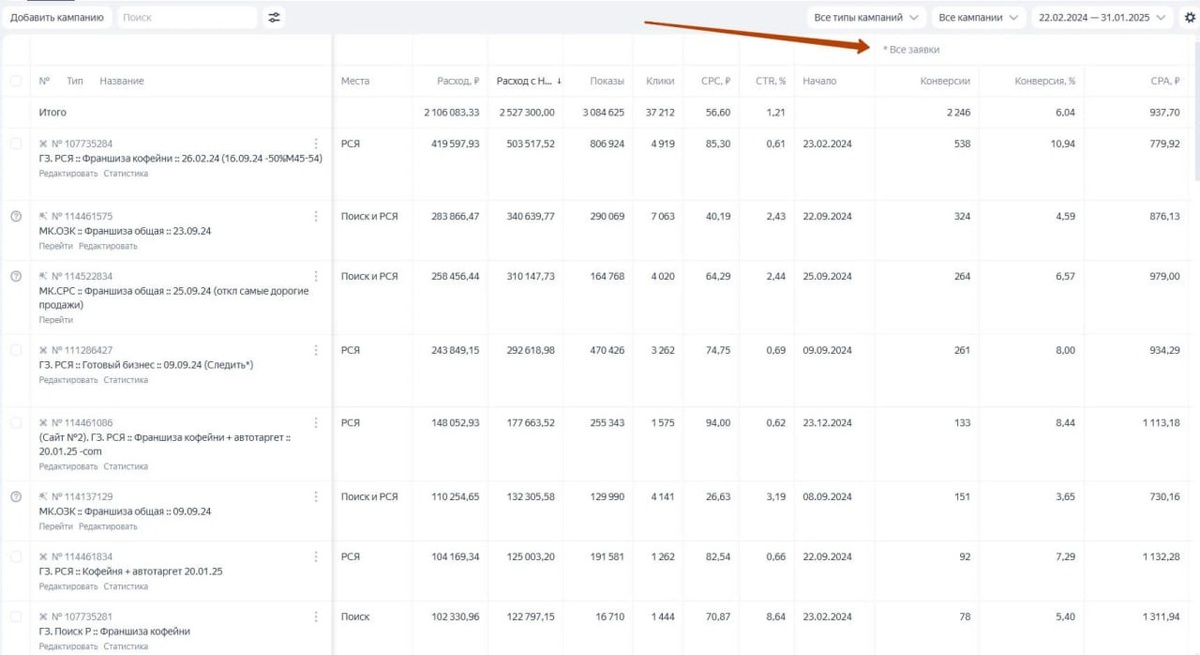Check the box for campaign № 111286427
The image size is (1200, 655).
(16, 350)
